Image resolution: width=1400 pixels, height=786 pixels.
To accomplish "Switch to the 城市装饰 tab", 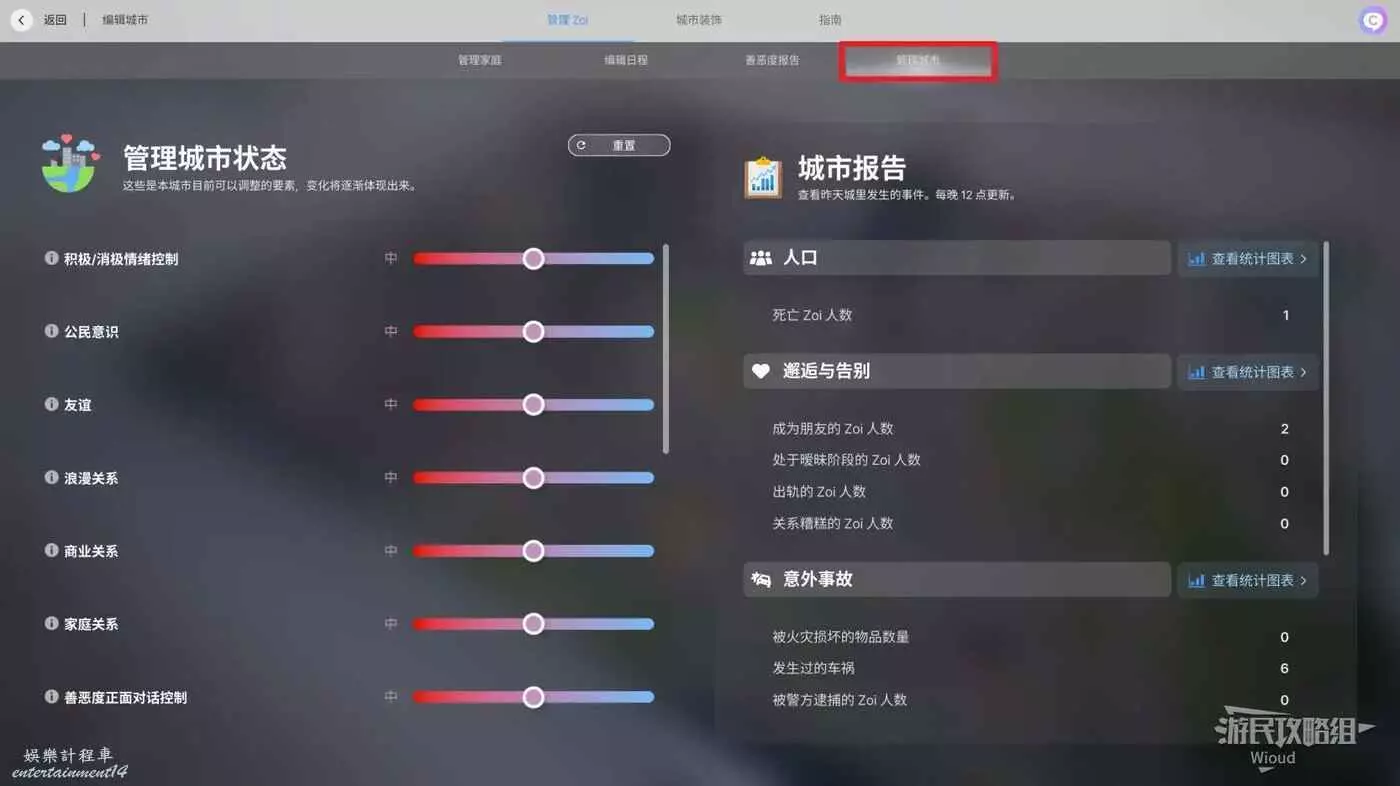I will pyautogui.click(x=698, y=20).
